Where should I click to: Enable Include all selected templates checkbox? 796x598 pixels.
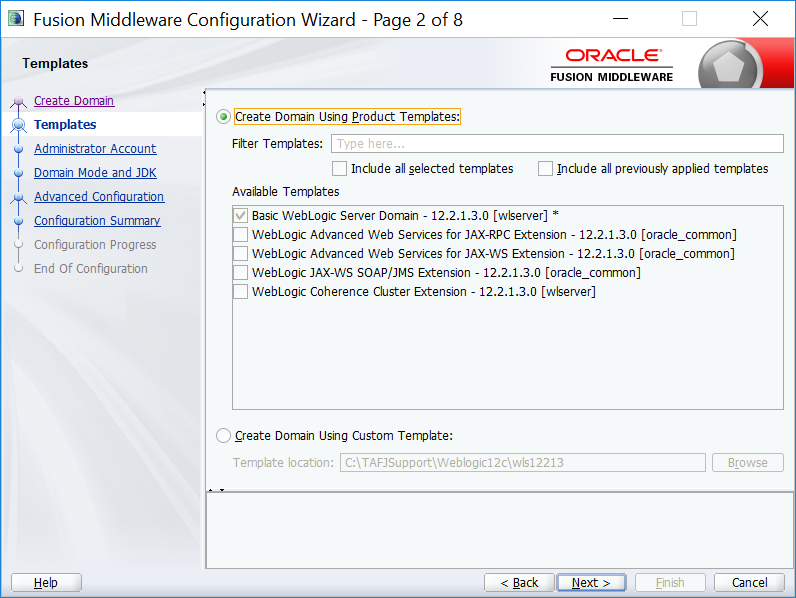point(340,169)
